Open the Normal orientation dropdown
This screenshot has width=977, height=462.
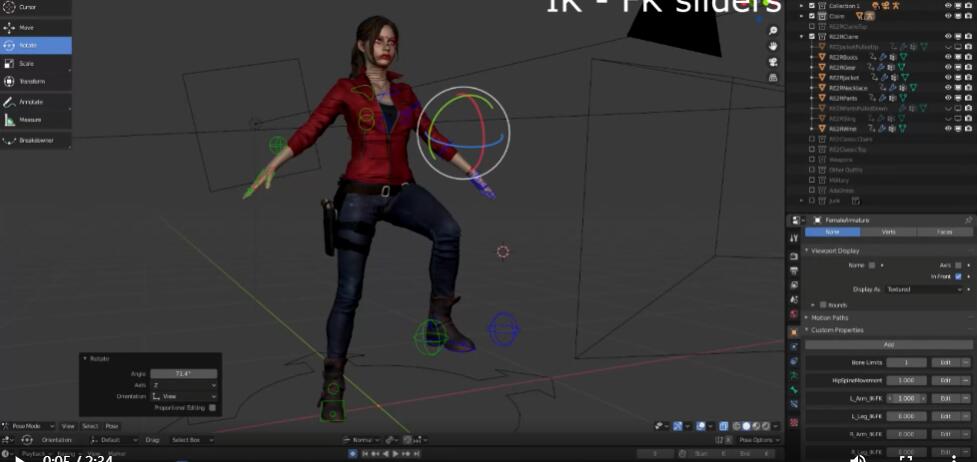361,440
